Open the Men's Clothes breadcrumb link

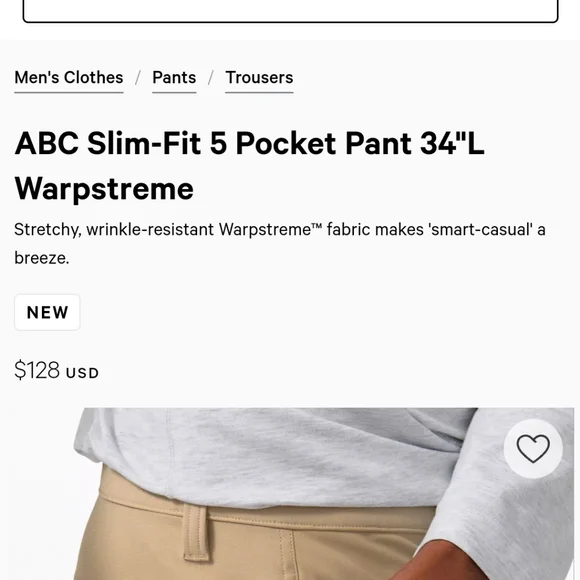click(69, 78)
